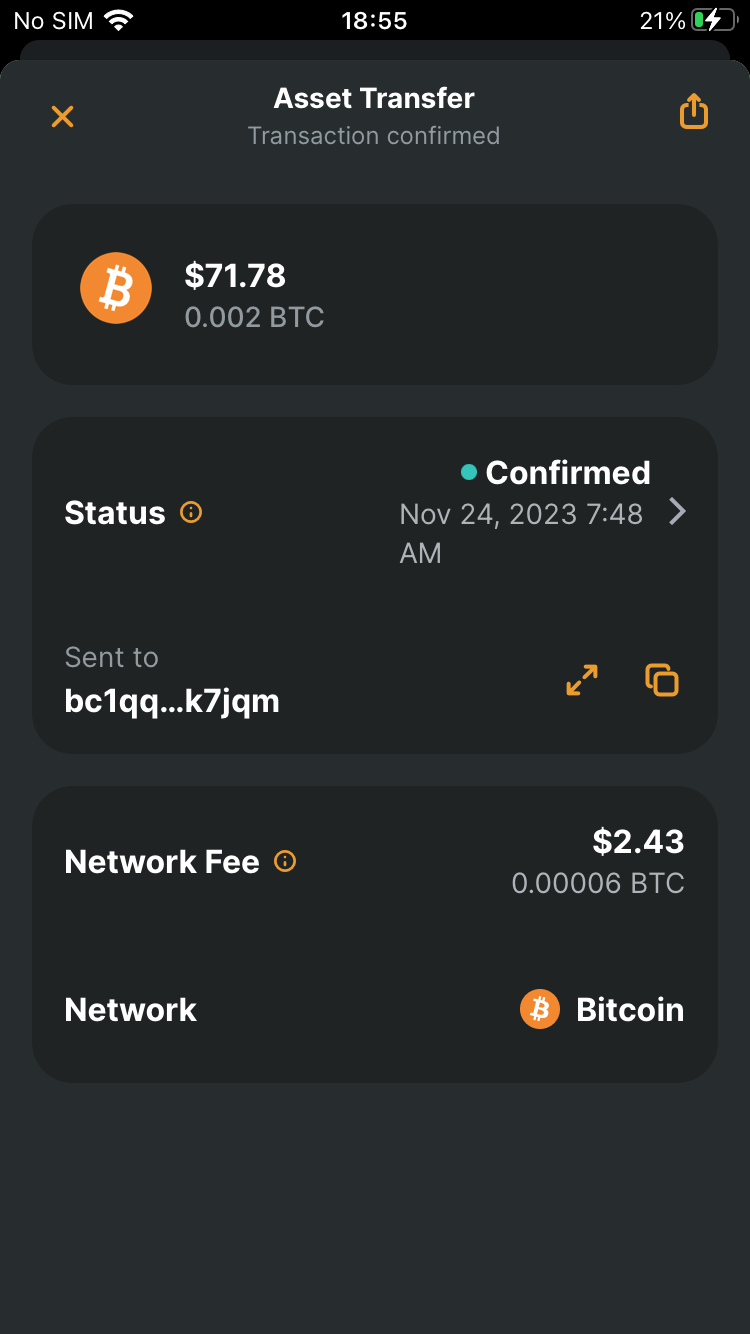Tap the small Bitcoin network icon
The image size is (750, 1334).
tap(540, 1010)
